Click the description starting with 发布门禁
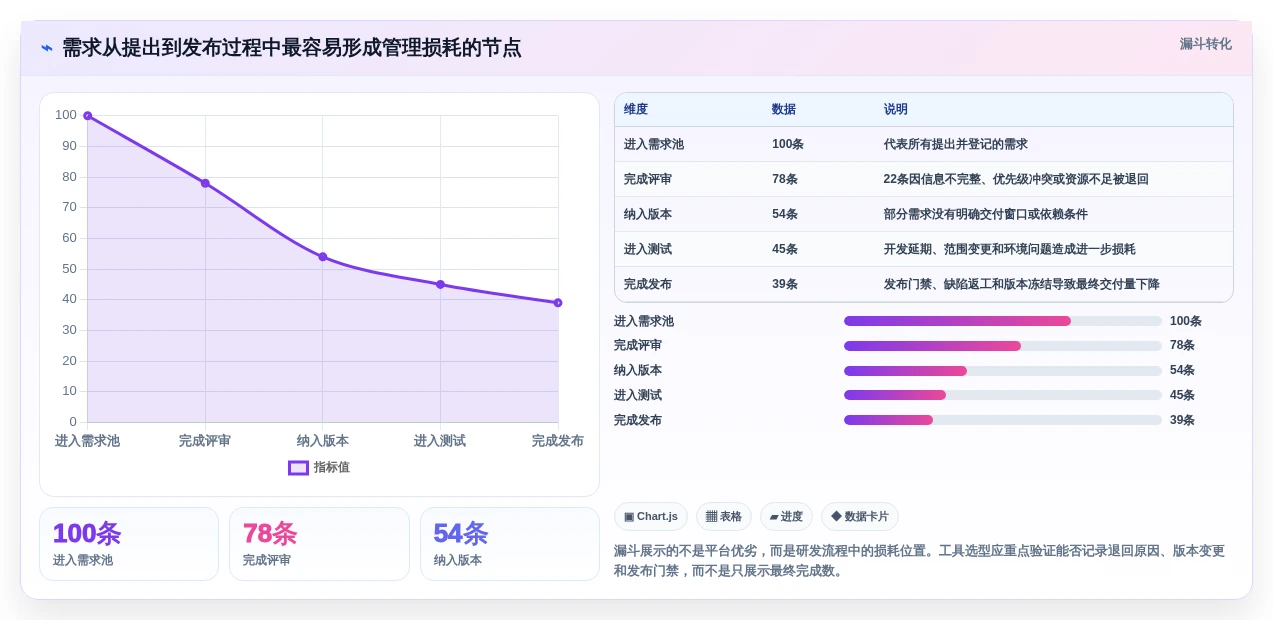The height and width of the screenshot is (620, 1273). pyautogui.click(x=1022, y=284)
